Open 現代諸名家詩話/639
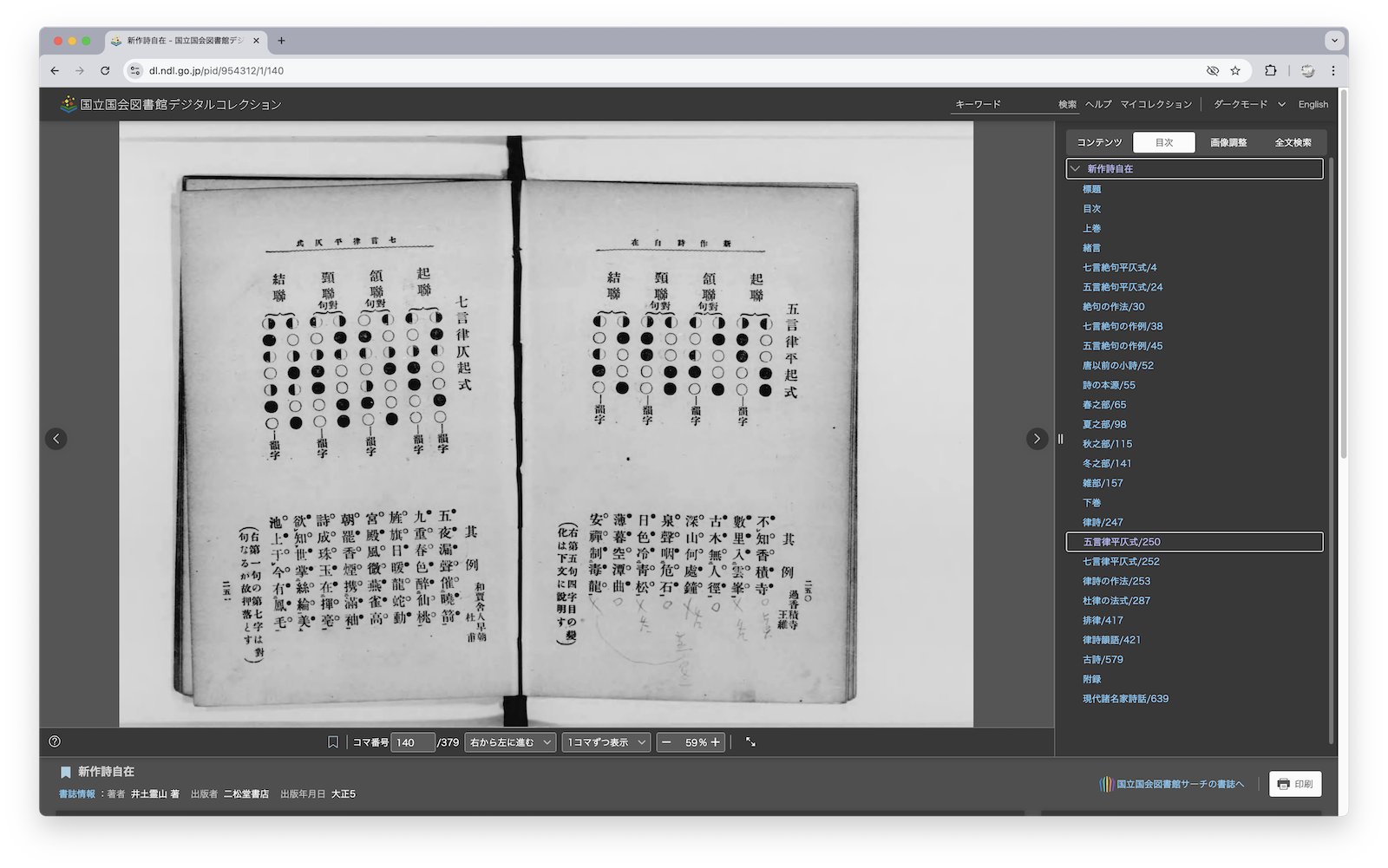This screenshot has width=1388, height=868. click(x=1125, y=699)
